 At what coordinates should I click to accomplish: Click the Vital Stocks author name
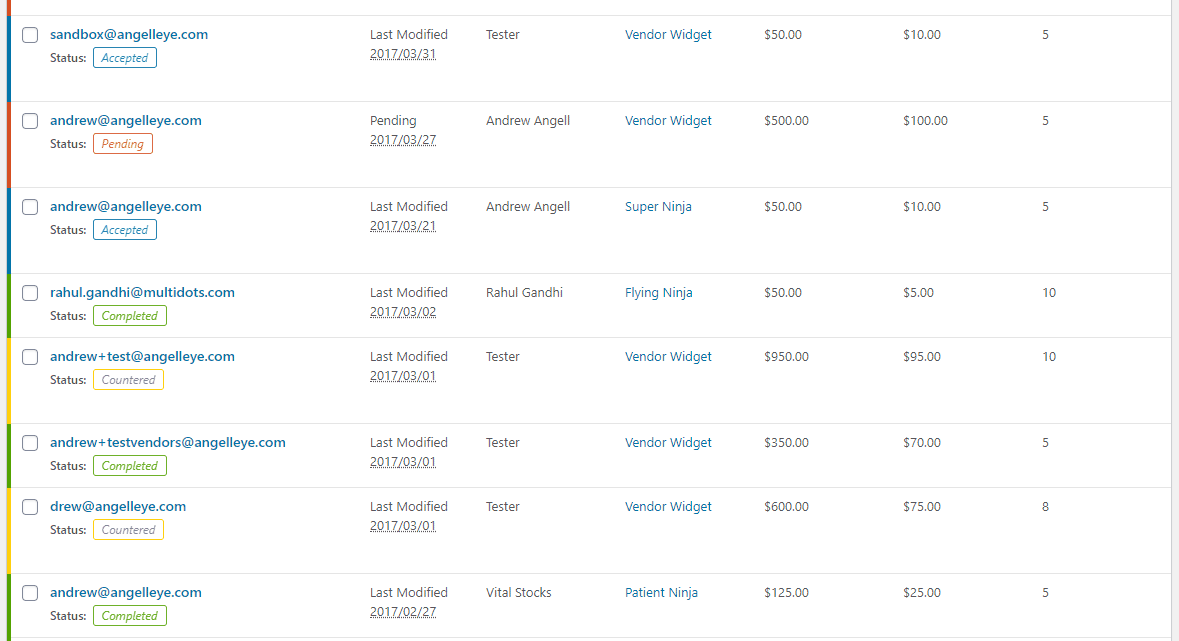[x=519, y=593]
